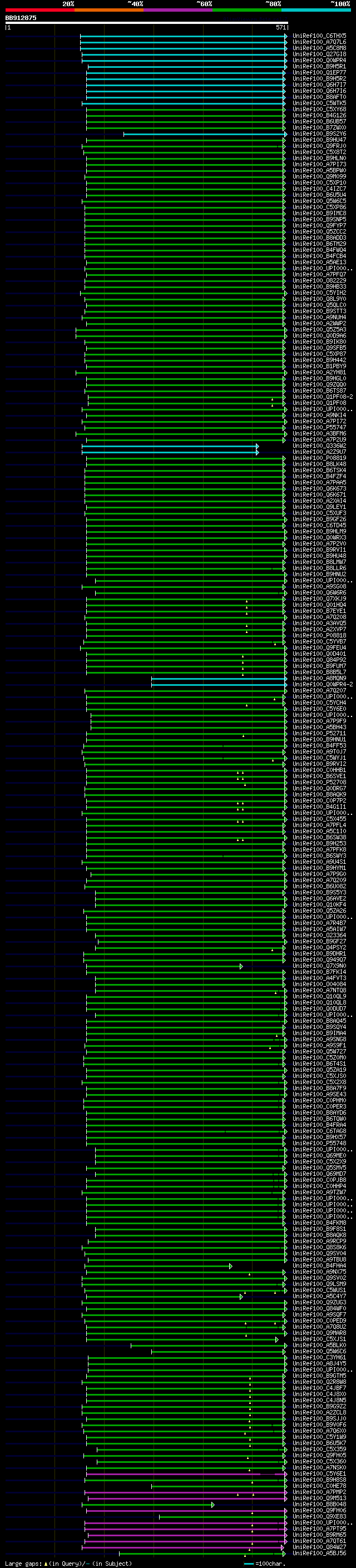Select the UniRef100_Q7XKJ9 label

319,599
